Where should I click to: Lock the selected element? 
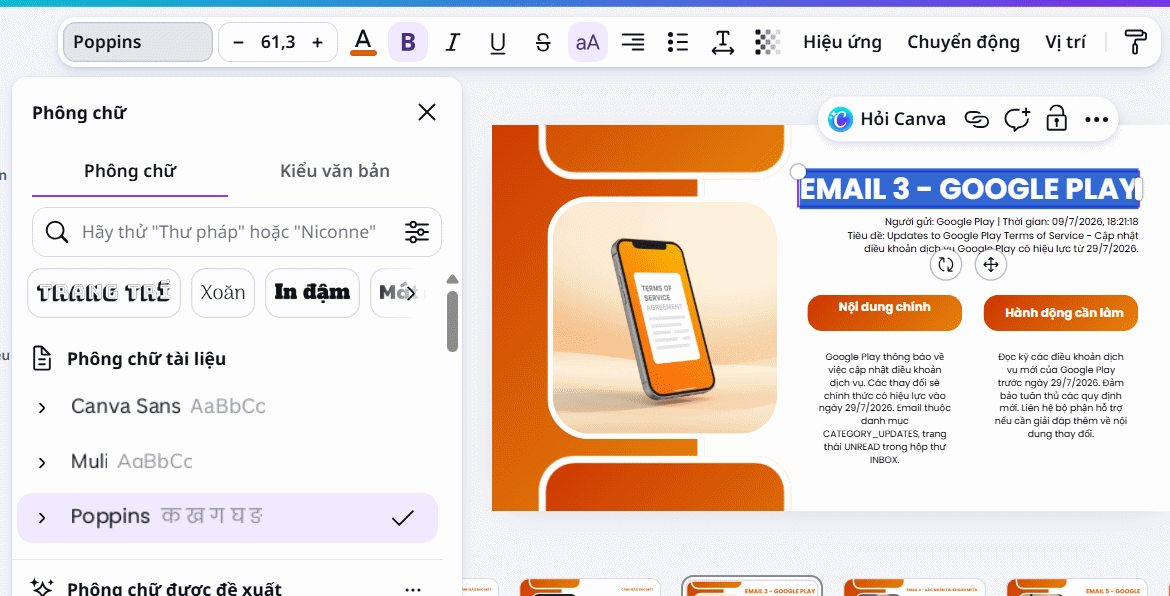tap(1056, 119)
